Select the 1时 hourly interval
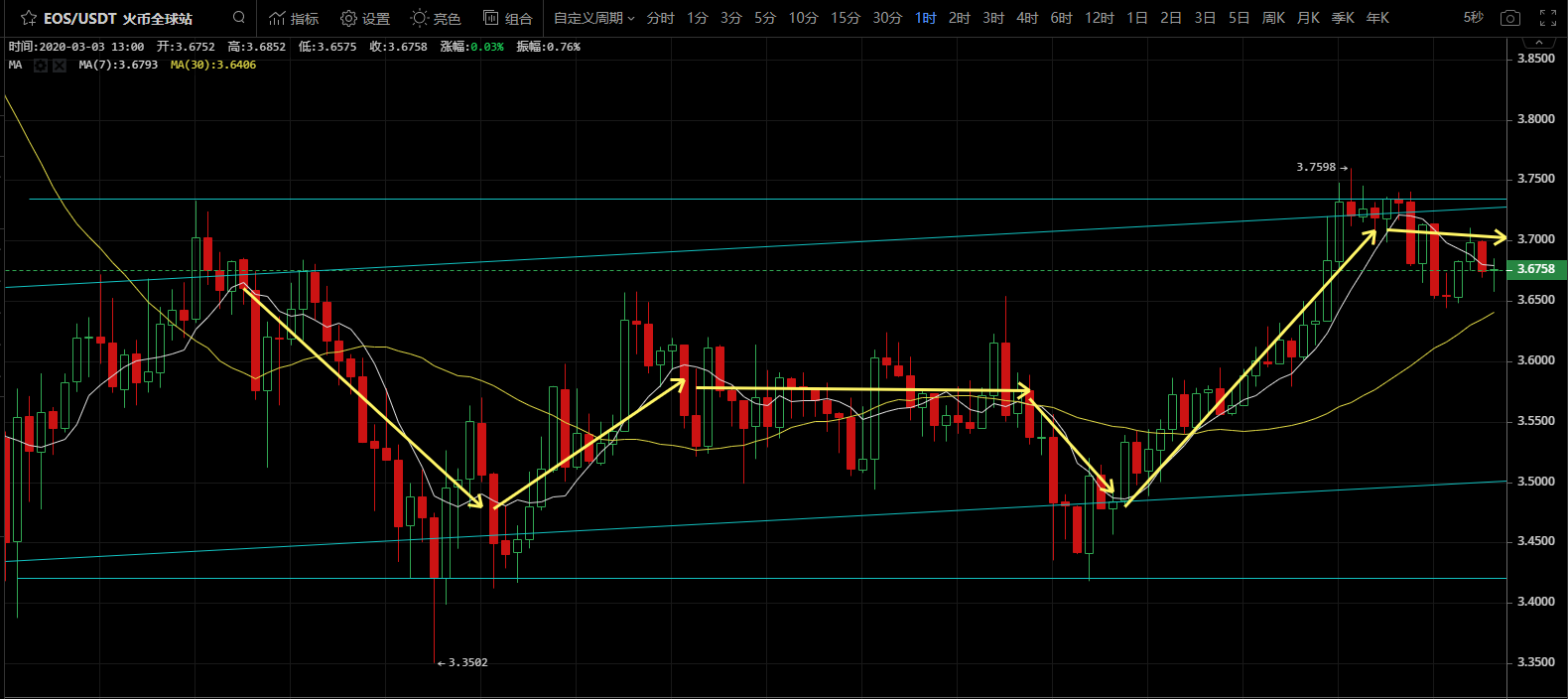 [x=926, y=18]
